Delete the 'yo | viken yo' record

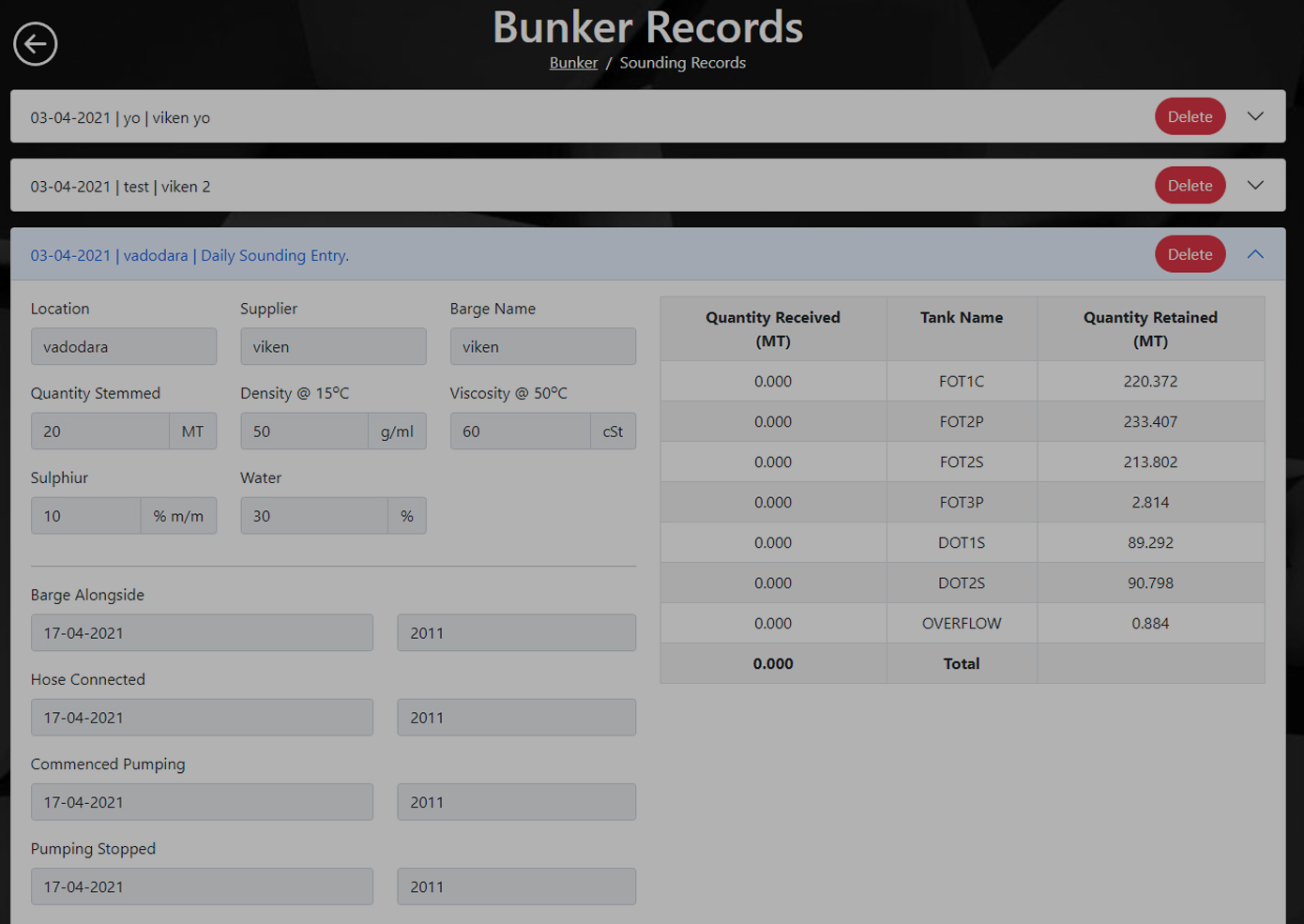pos(1190,117)
